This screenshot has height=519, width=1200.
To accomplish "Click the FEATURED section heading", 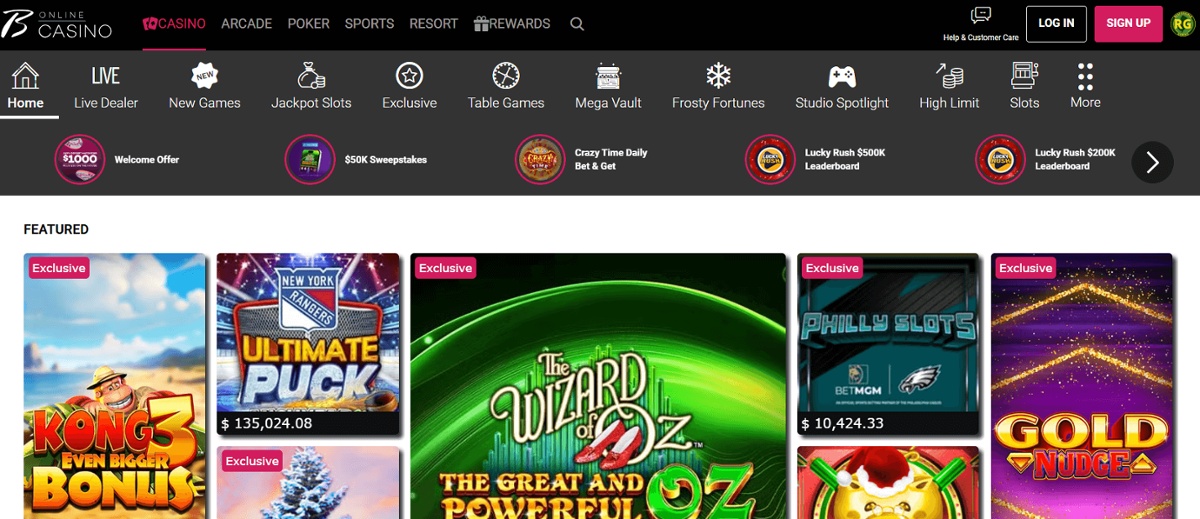I will pyautogui.click(x=56, y=229).
